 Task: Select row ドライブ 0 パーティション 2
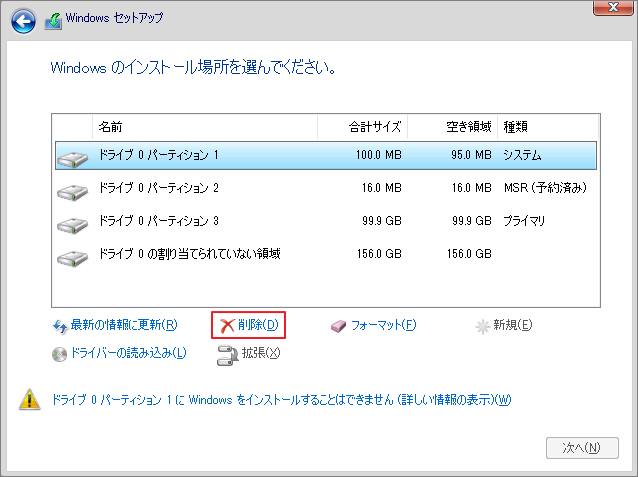326,188
